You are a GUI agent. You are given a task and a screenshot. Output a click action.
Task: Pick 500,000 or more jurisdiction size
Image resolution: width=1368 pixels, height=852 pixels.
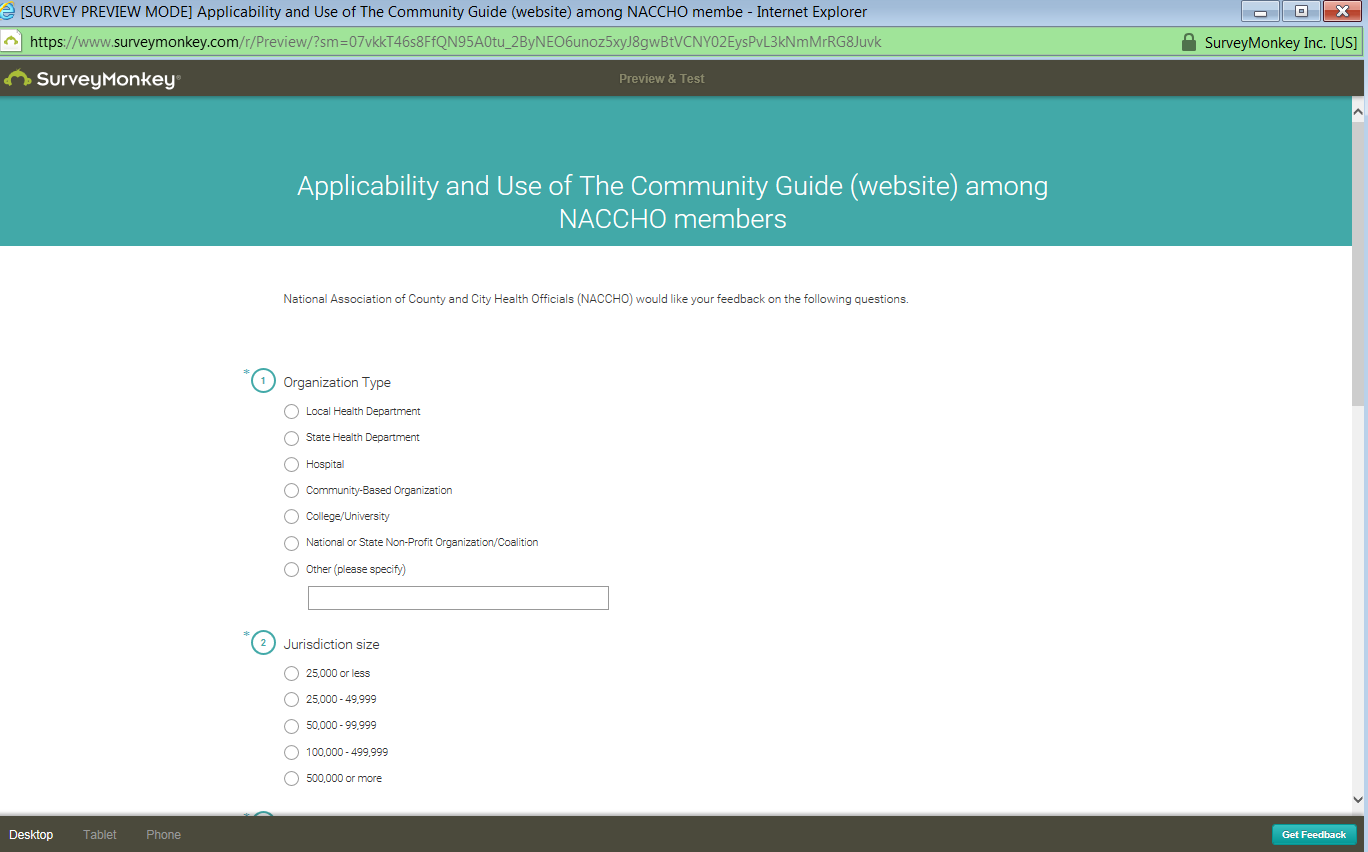[x=291, y=779]
